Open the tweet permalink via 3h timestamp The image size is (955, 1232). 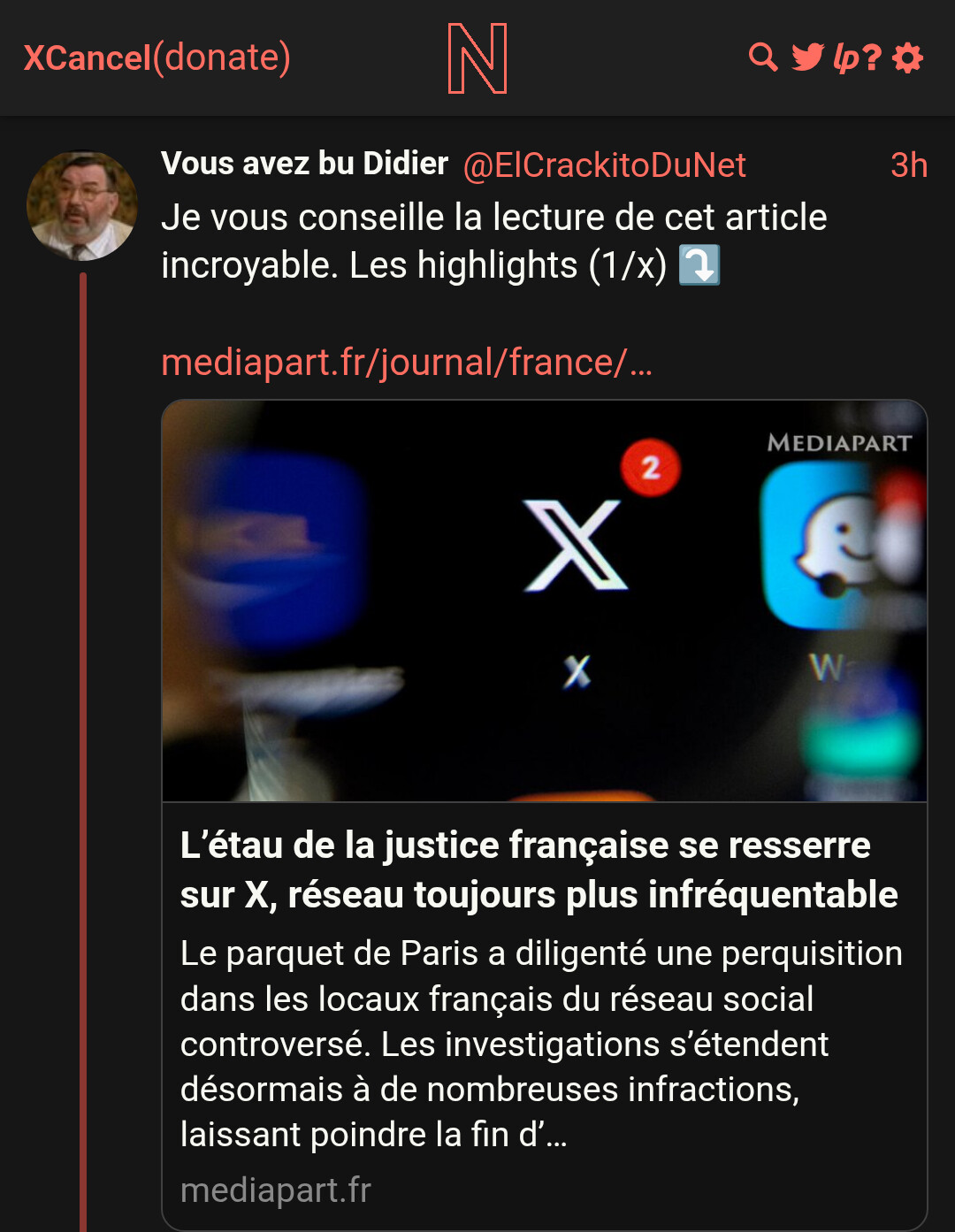coord(909,165)
